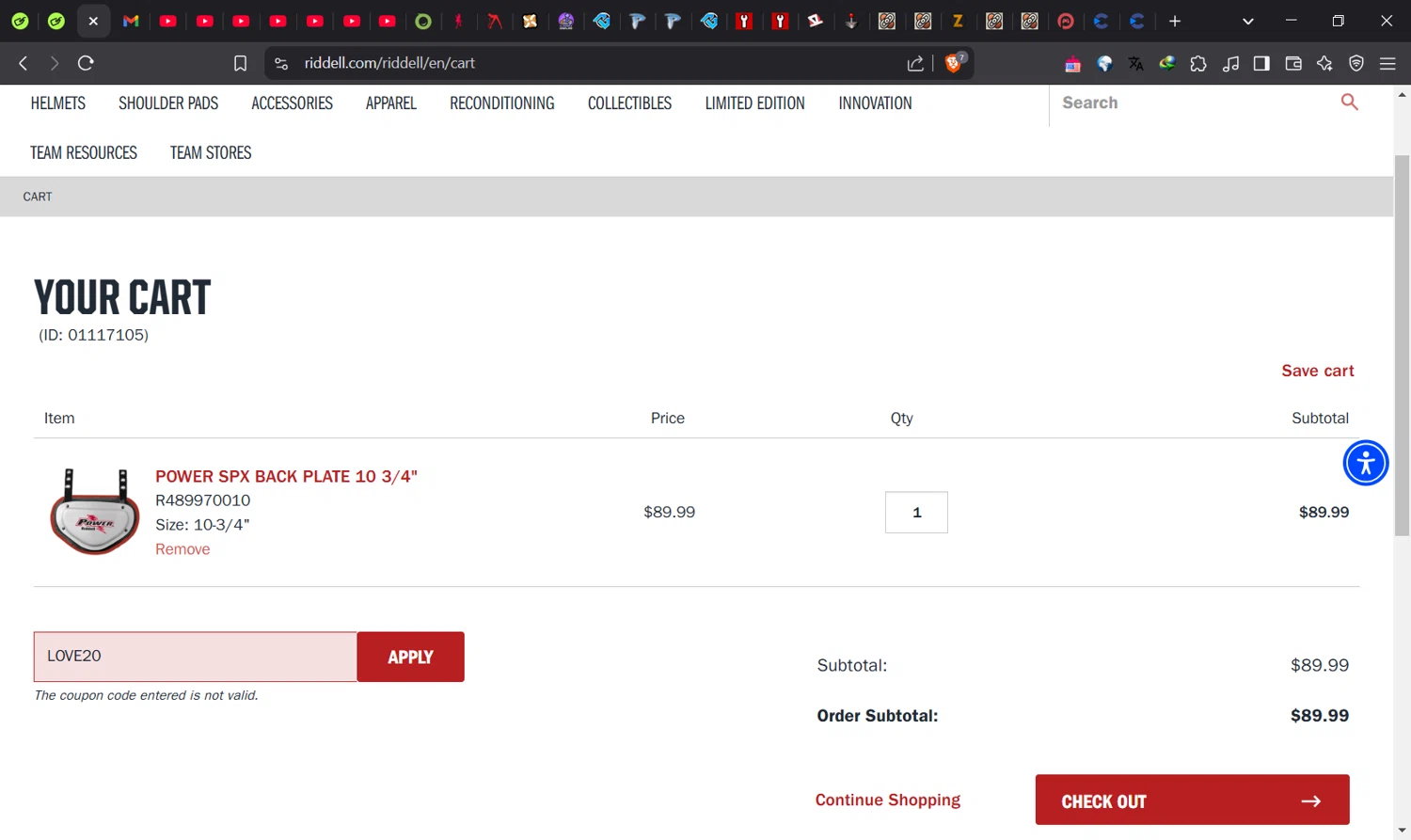Viewport: 1411px width, 840px height.
Task: Open the accessibility widget icon
Action: [1366, 463]
